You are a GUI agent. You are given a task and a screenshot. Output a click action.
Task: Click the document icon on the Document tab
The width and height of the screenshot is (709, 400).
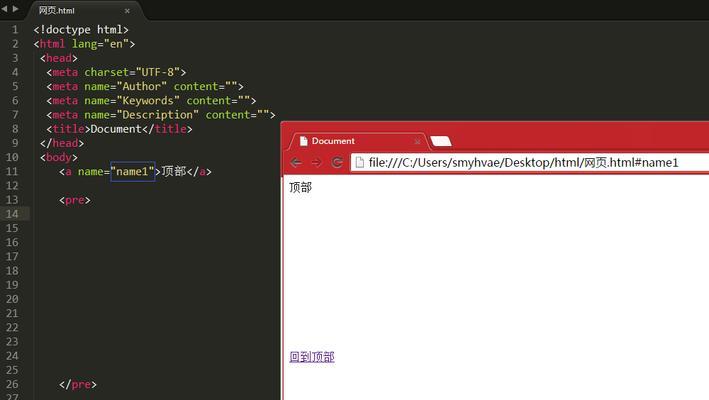304,141
